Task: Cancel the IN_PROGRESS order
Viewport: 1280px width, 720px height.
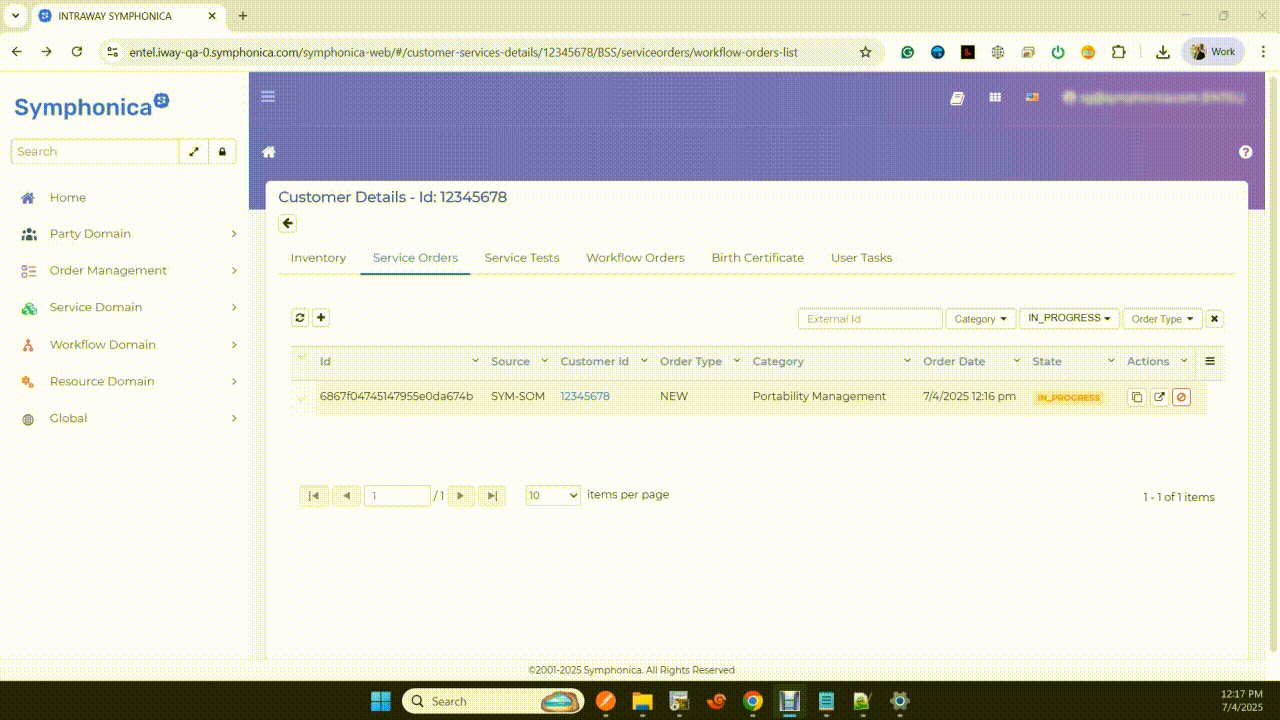Action: [x=1181, y=397]
